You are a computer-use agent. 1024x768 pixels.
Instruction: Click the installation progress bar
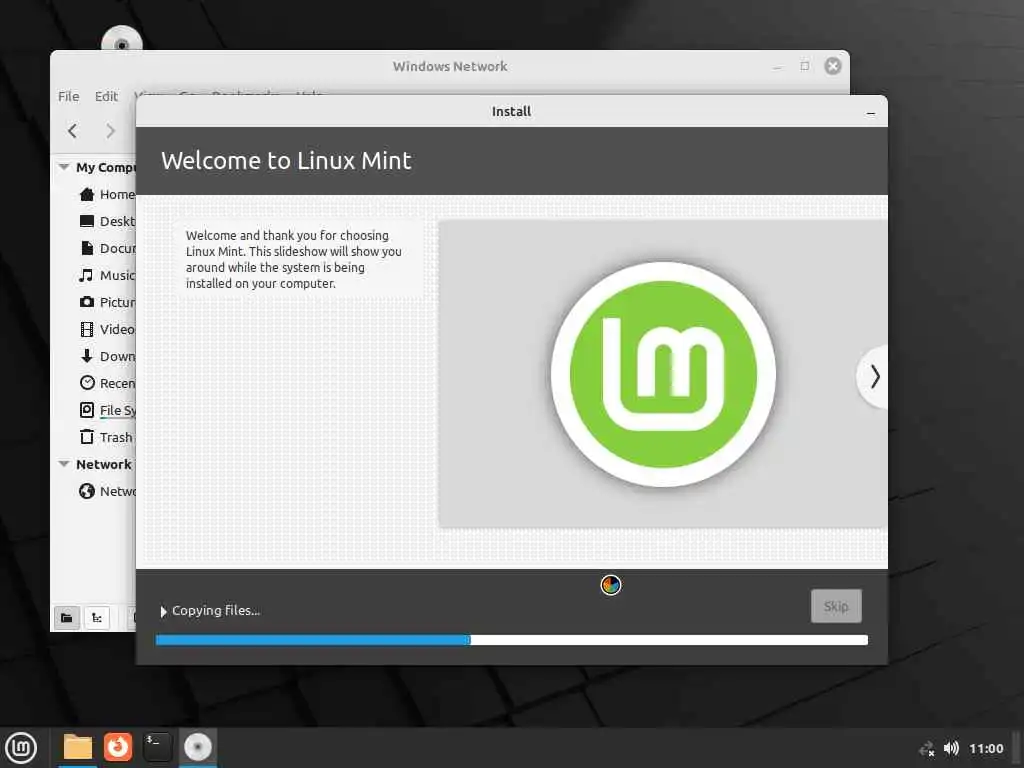click(x=511, y=640)
